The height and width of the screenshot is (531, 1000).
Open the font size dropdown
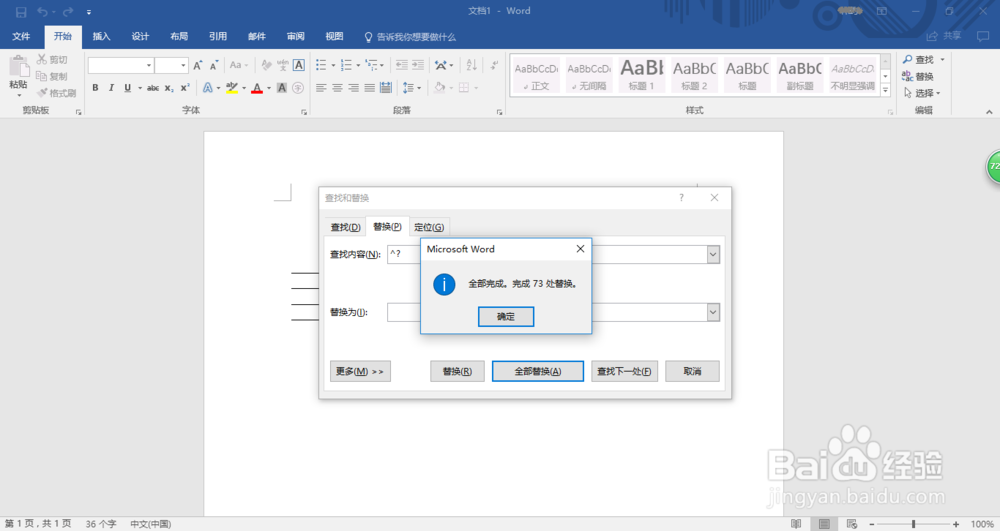coord(183,65)
